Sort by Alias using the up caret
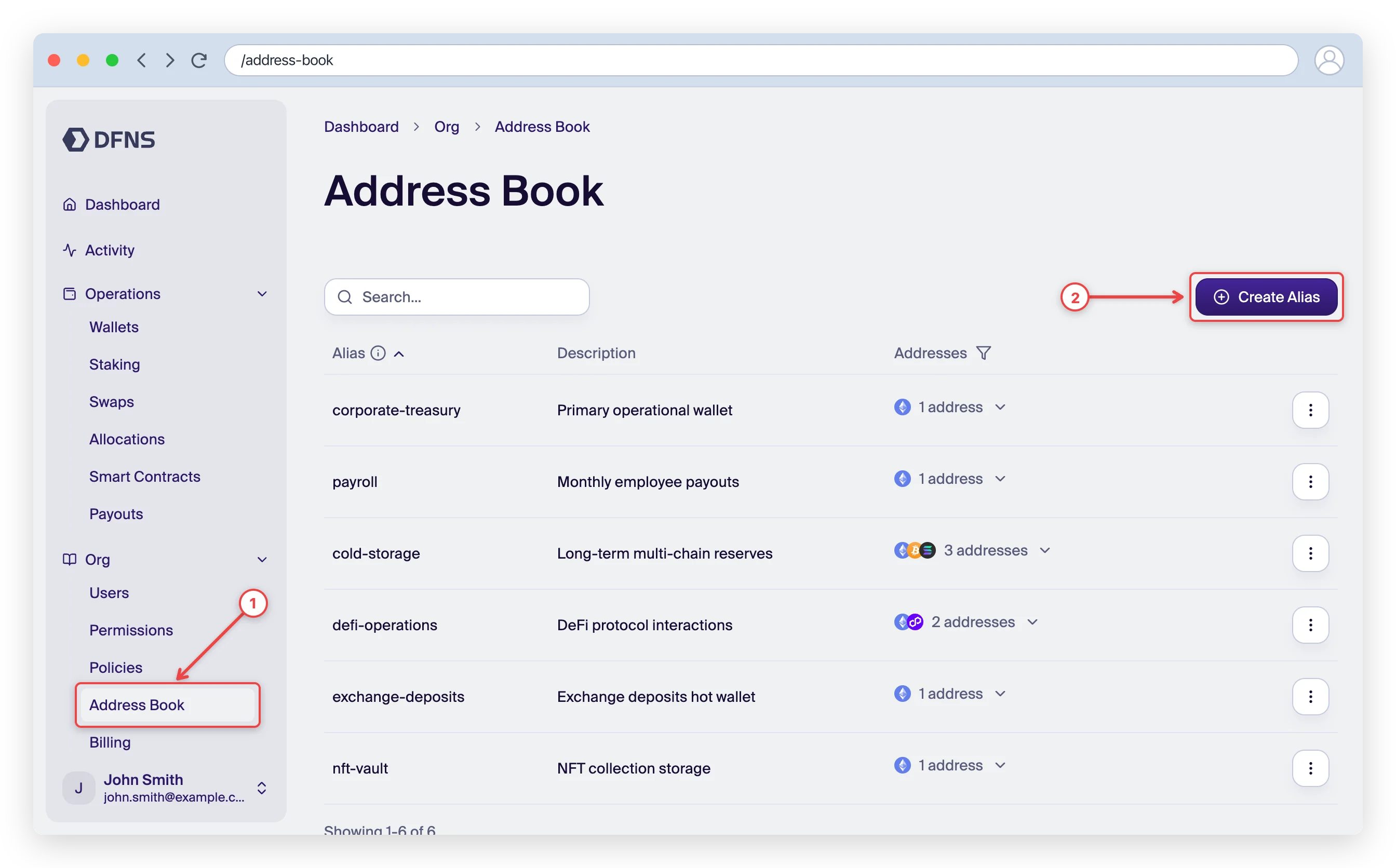Image resolution: width=1396 pixels, height=868 pixels. [x=399, y=354]
